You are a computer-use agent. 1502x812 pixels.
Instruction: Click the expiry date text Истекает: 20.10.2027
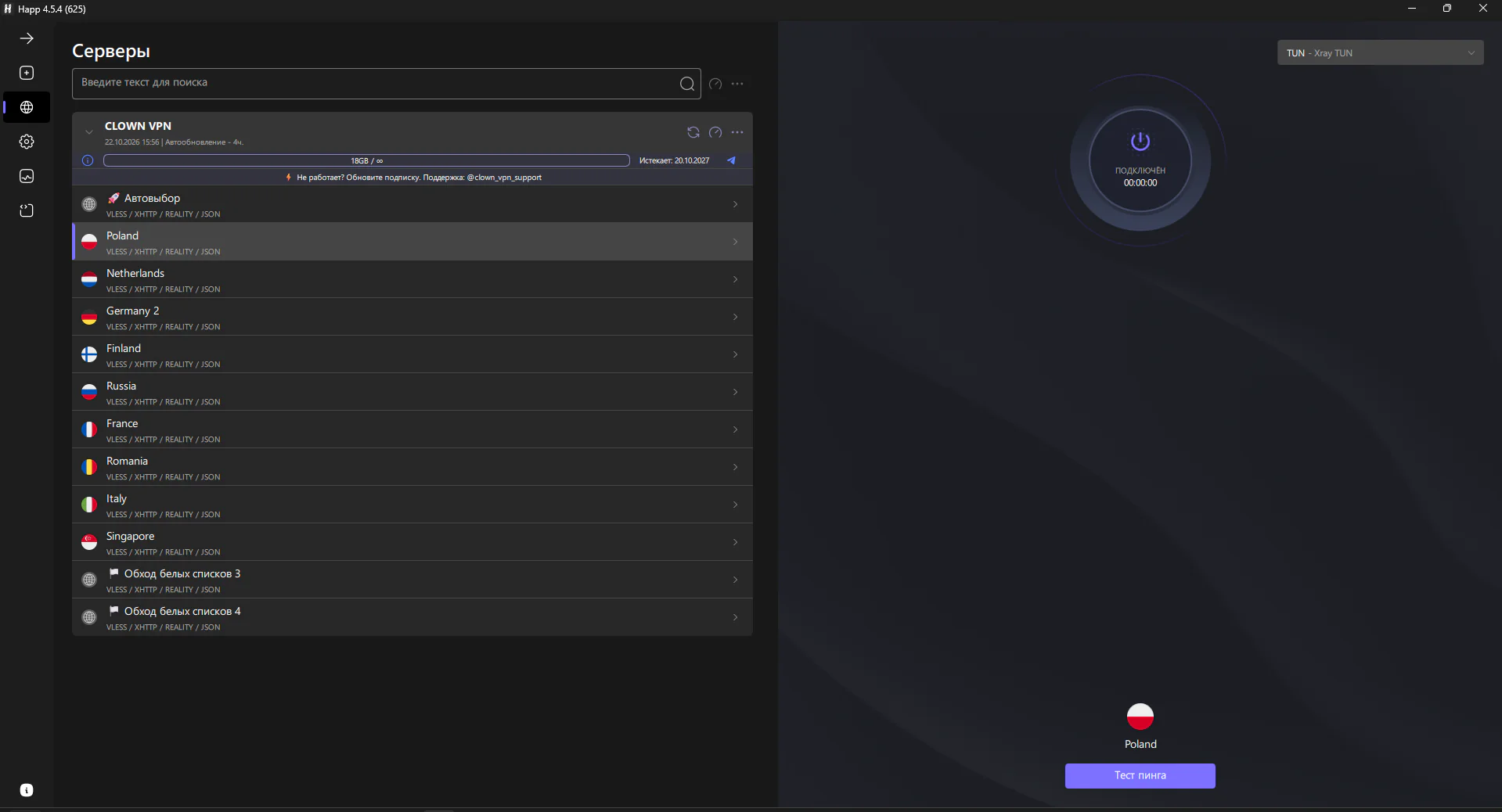(674, 160)
